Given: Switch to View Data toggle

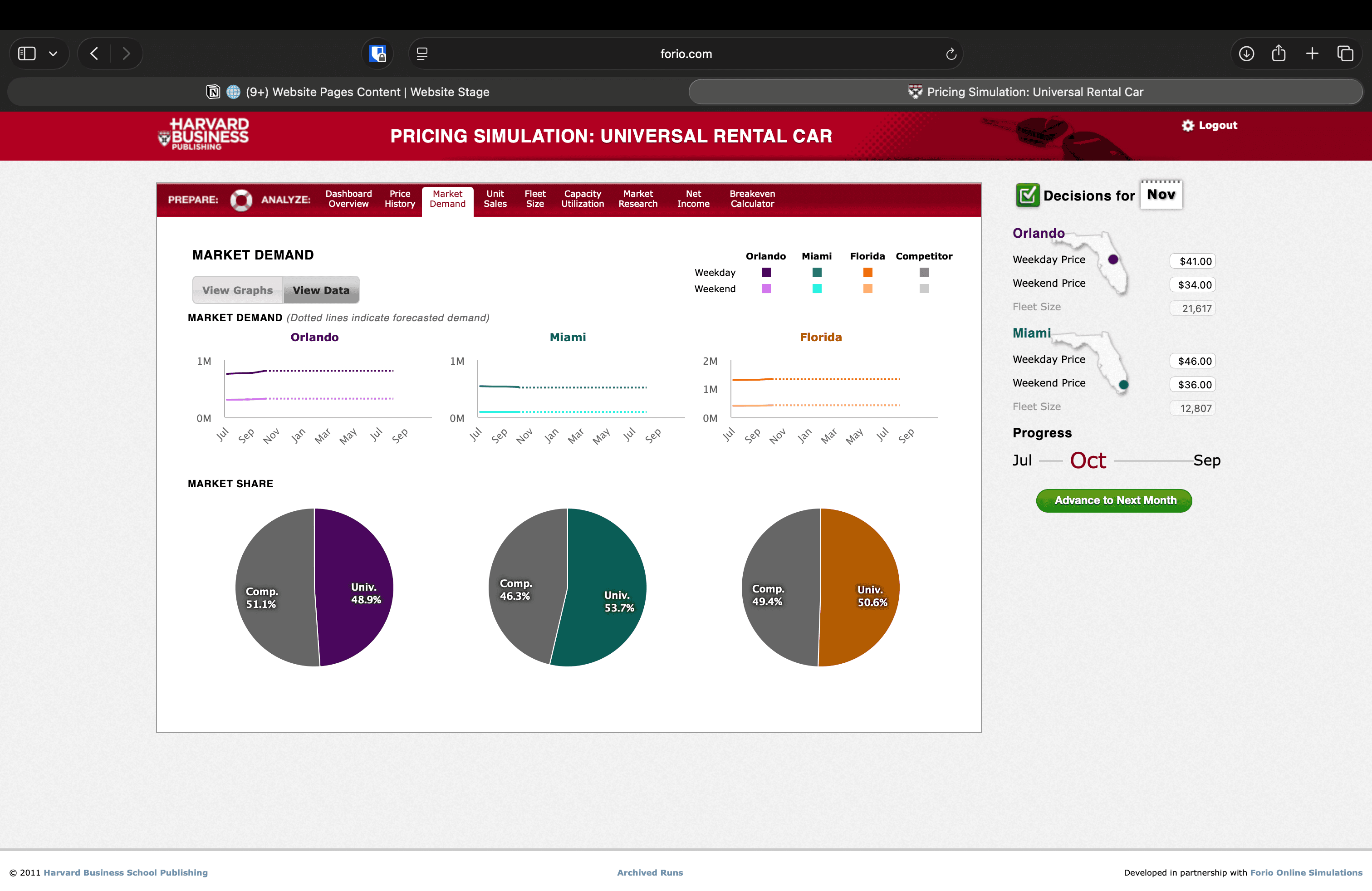Looking at the screenshot, I should pos(320,290).
